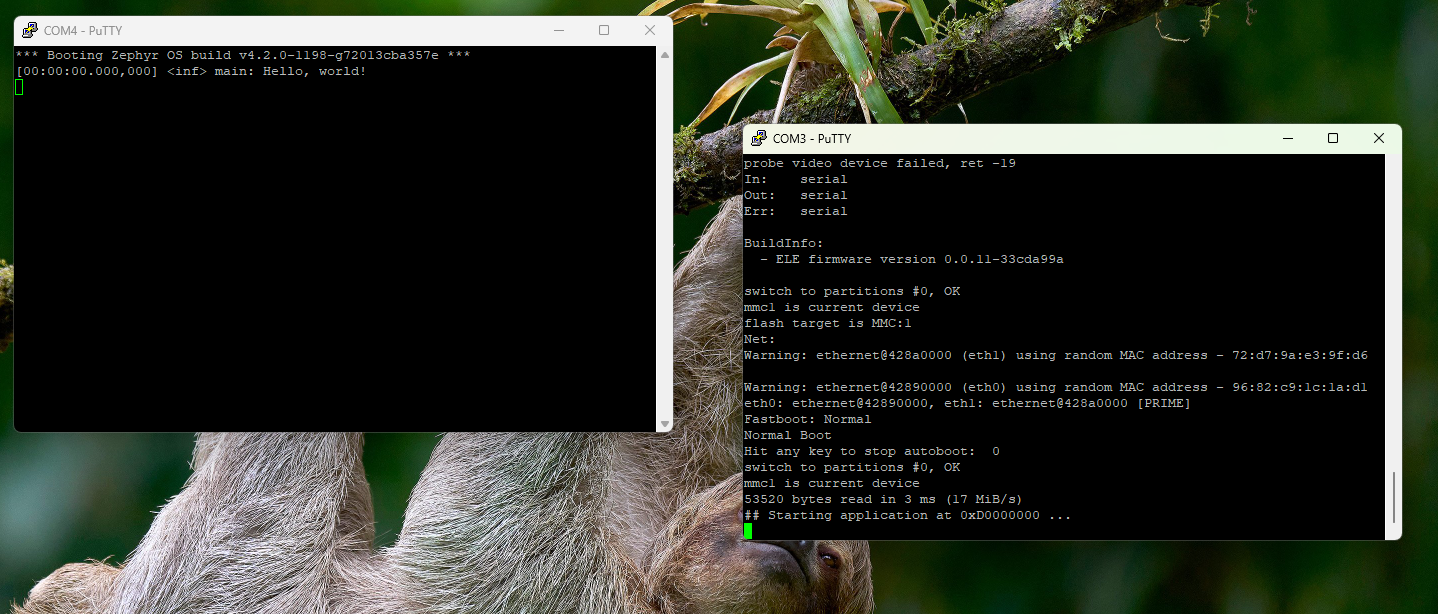Minimize the COM4 PuTTY window
The height and width of the screenshot is (614, 1438).
(x=558, y=31)
